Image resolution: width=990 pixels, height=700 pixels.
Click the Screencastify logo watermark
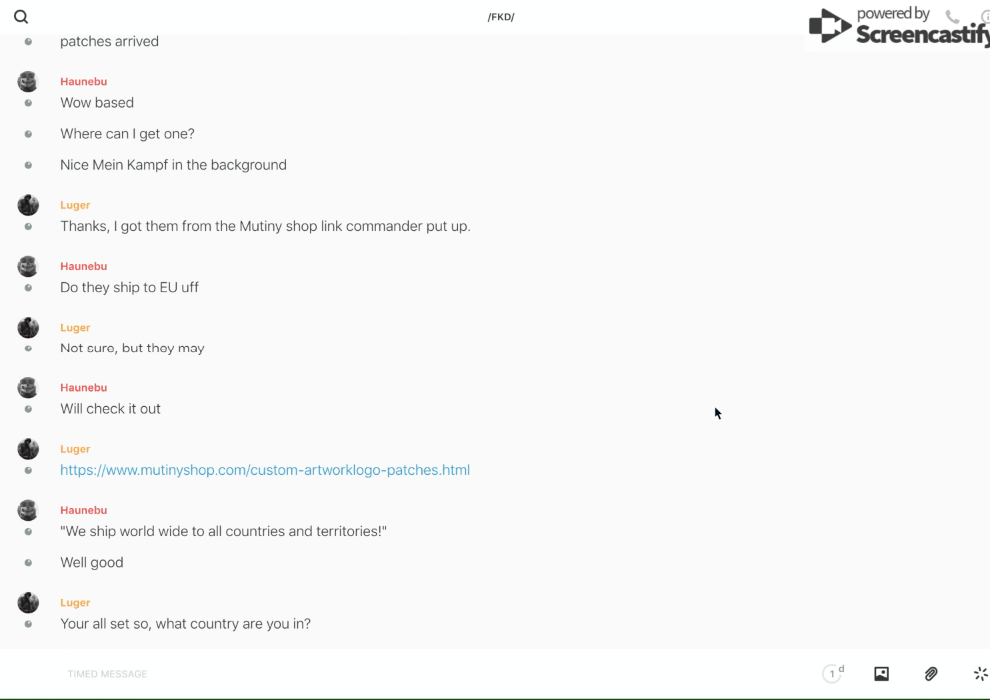897,27
